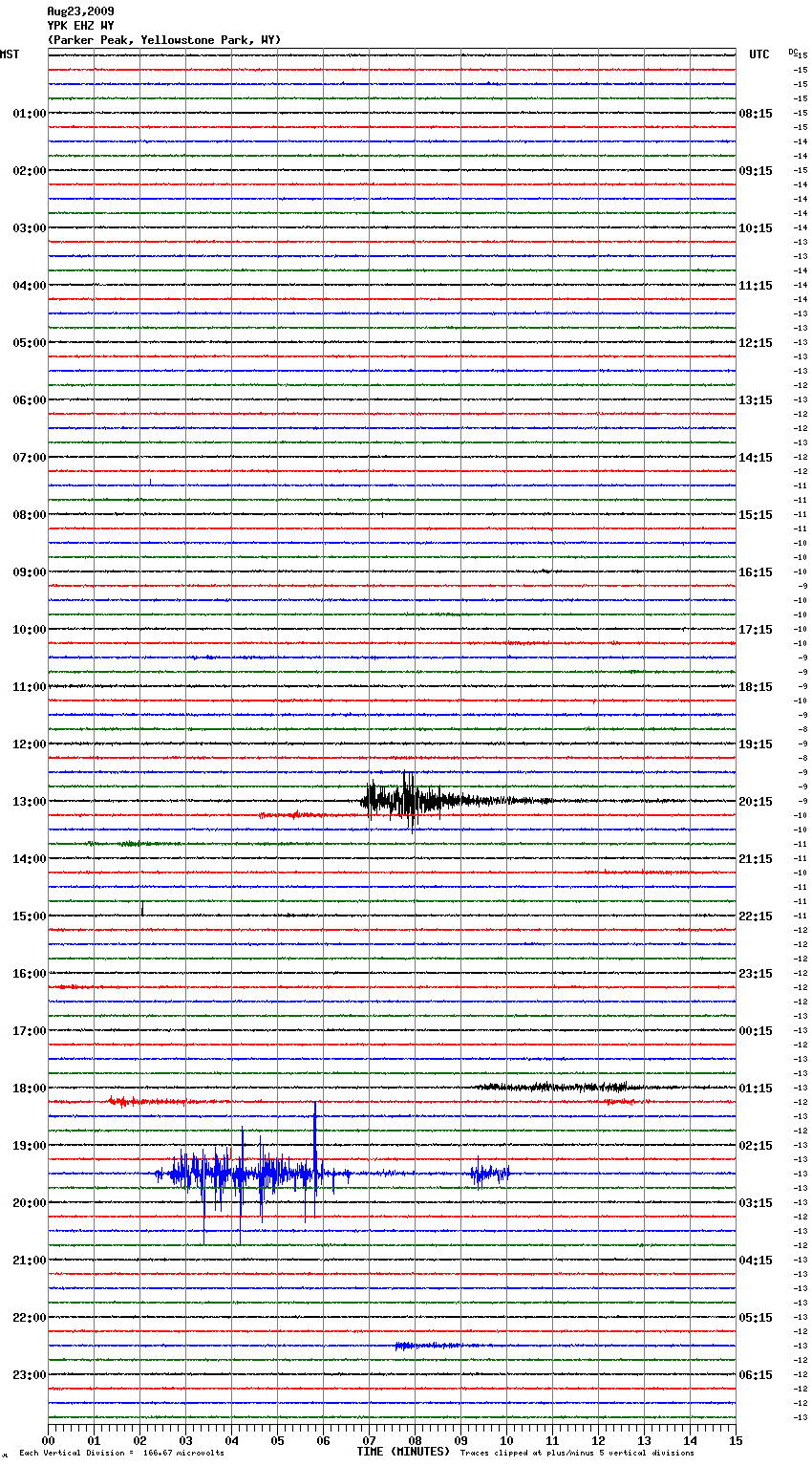This screenshot has height=1466, width=812.
Task: Click the date header 'Aug23,2009'
Action: [80, 11]
